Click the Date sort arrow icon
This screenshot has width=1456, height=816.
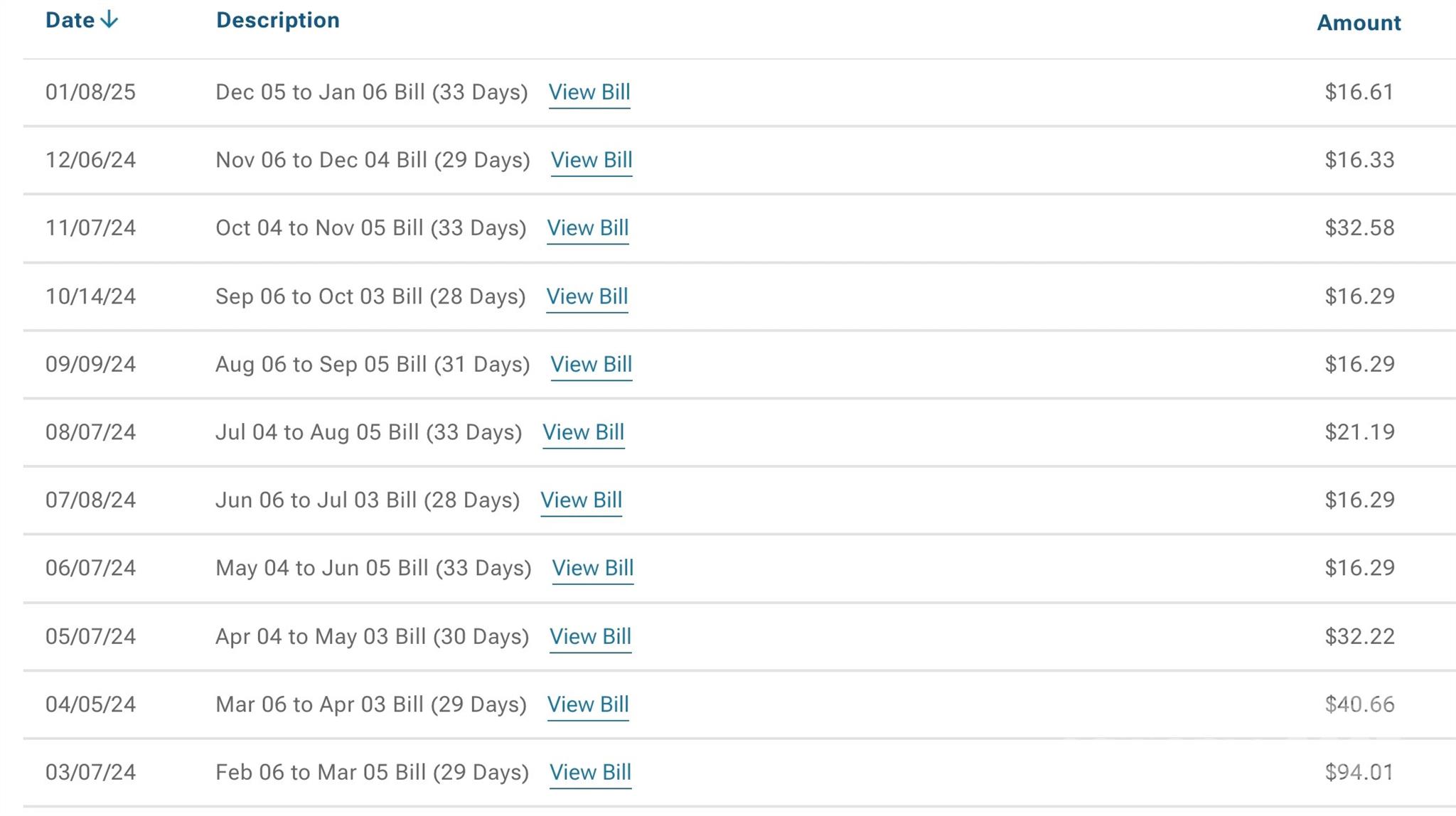coord(109,20)
